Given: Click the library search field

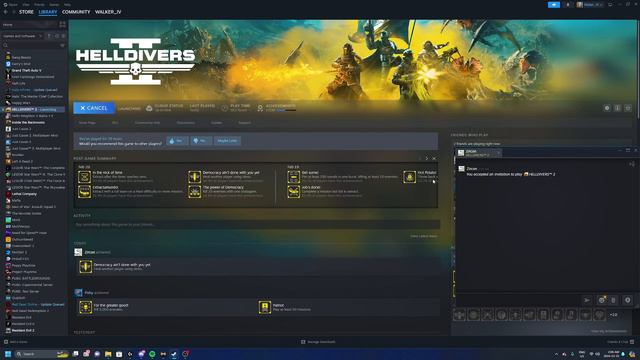Looking at the screenshot, I should coord(31,45).
